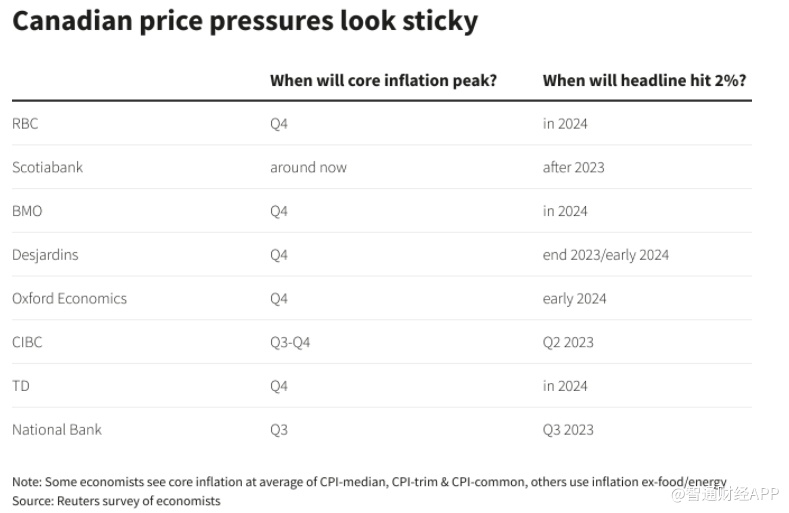The height and width of the screenshot is (513, 789).
Task: Click Desjardins' 'end 2023/early 2024' cell
Action: 606,255
